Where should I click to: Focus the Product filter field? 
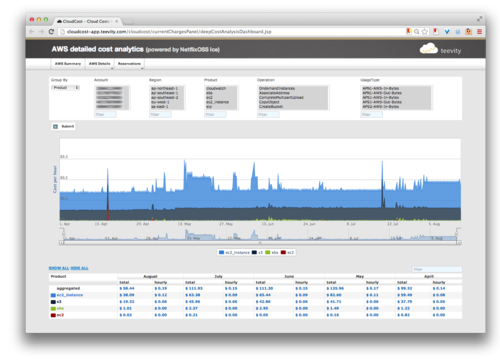coord(215,114)
